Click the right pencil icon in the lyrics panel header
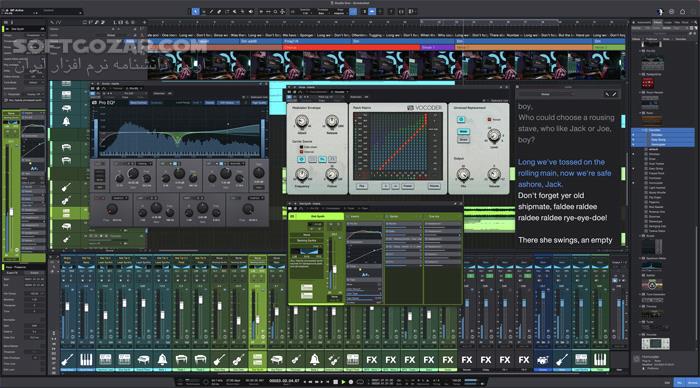 (x=615, y=94)
